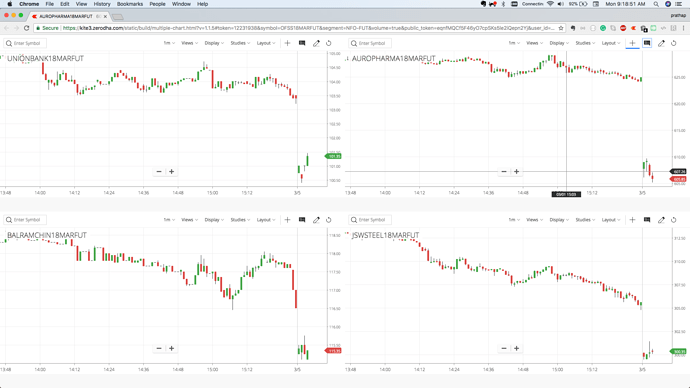Toggle crosshair in BALRAMCHIN chart toolbar

[x=287, y=220]
